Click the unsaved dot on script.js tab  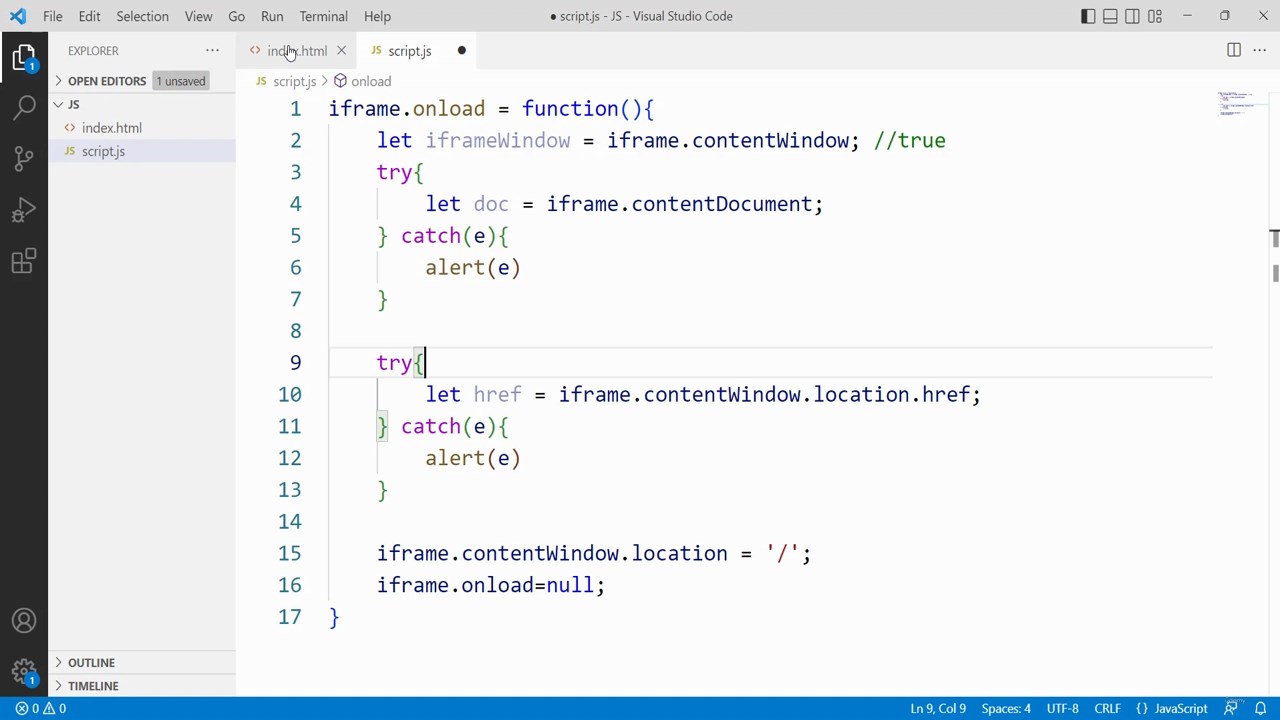461,51
